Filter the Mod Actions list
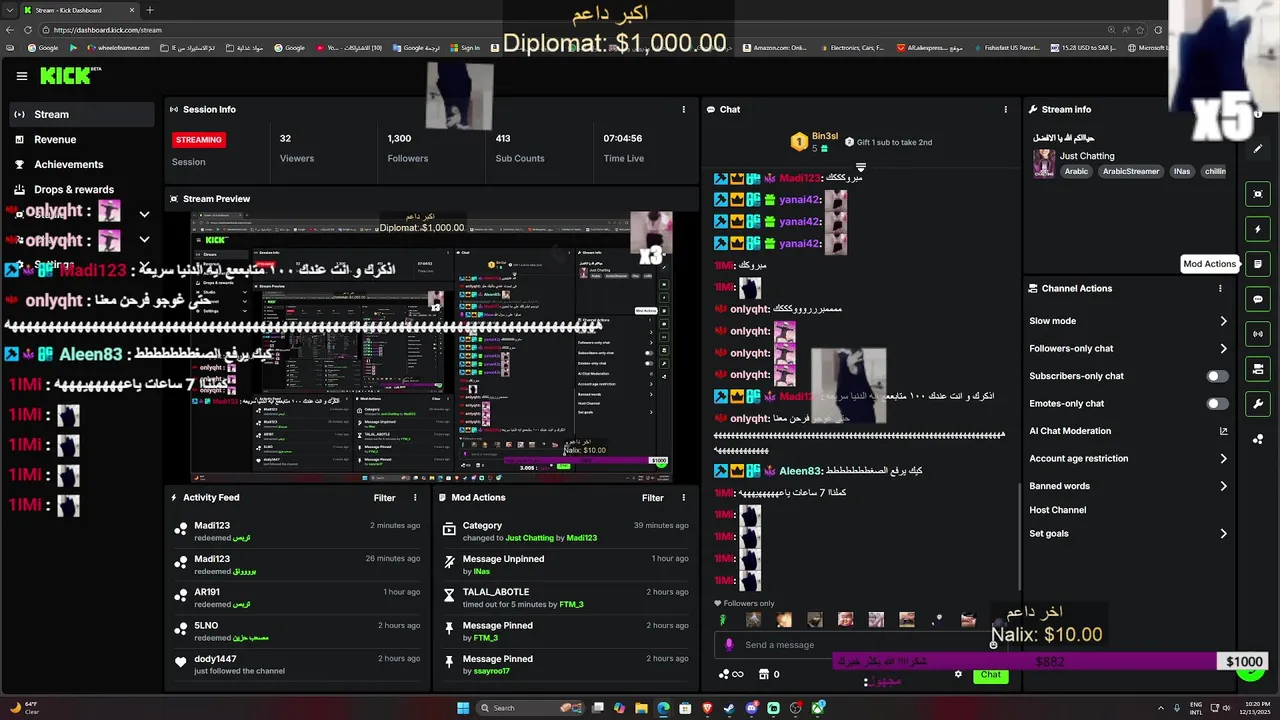Viewport: 1280px width, 720px height. click(x=653, y=497)
